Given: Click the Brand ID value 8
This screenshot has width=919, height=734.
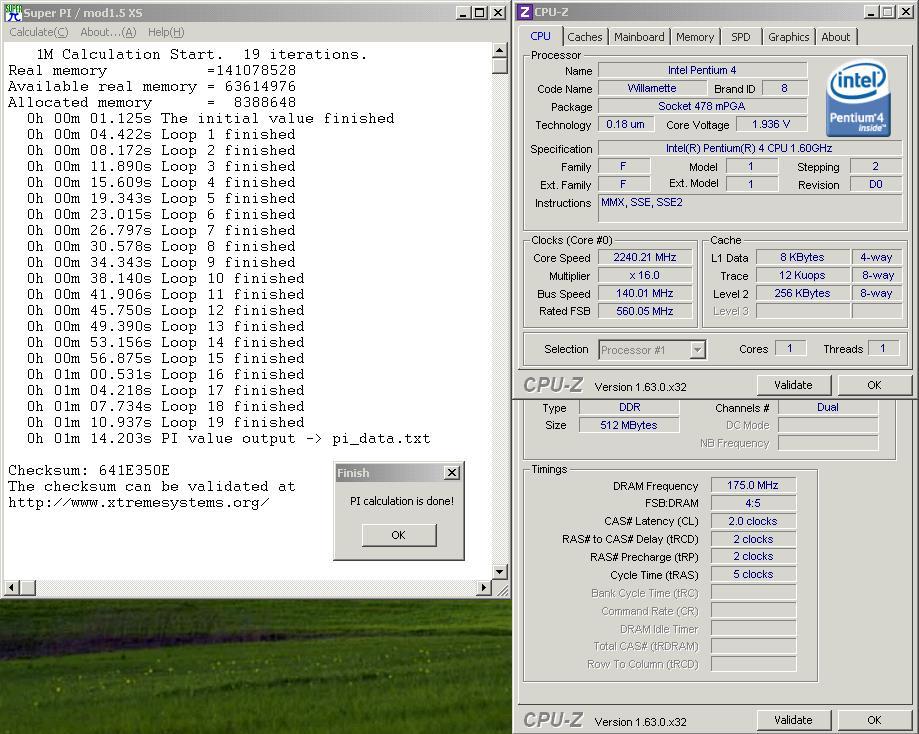Looking at the screenshot, I should [x=784, y=89].
